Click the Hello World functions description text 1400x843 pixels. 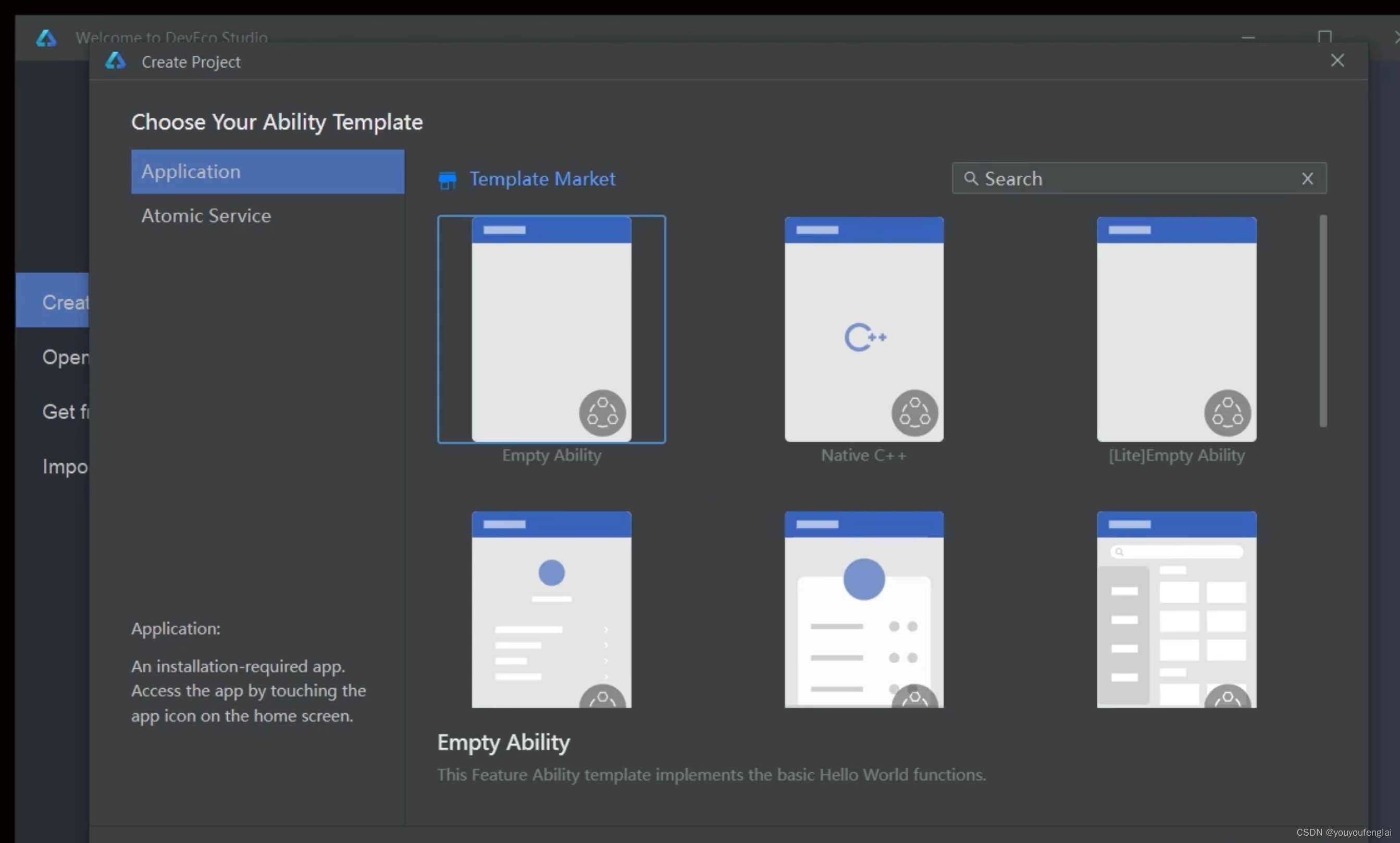click(711, 775)
